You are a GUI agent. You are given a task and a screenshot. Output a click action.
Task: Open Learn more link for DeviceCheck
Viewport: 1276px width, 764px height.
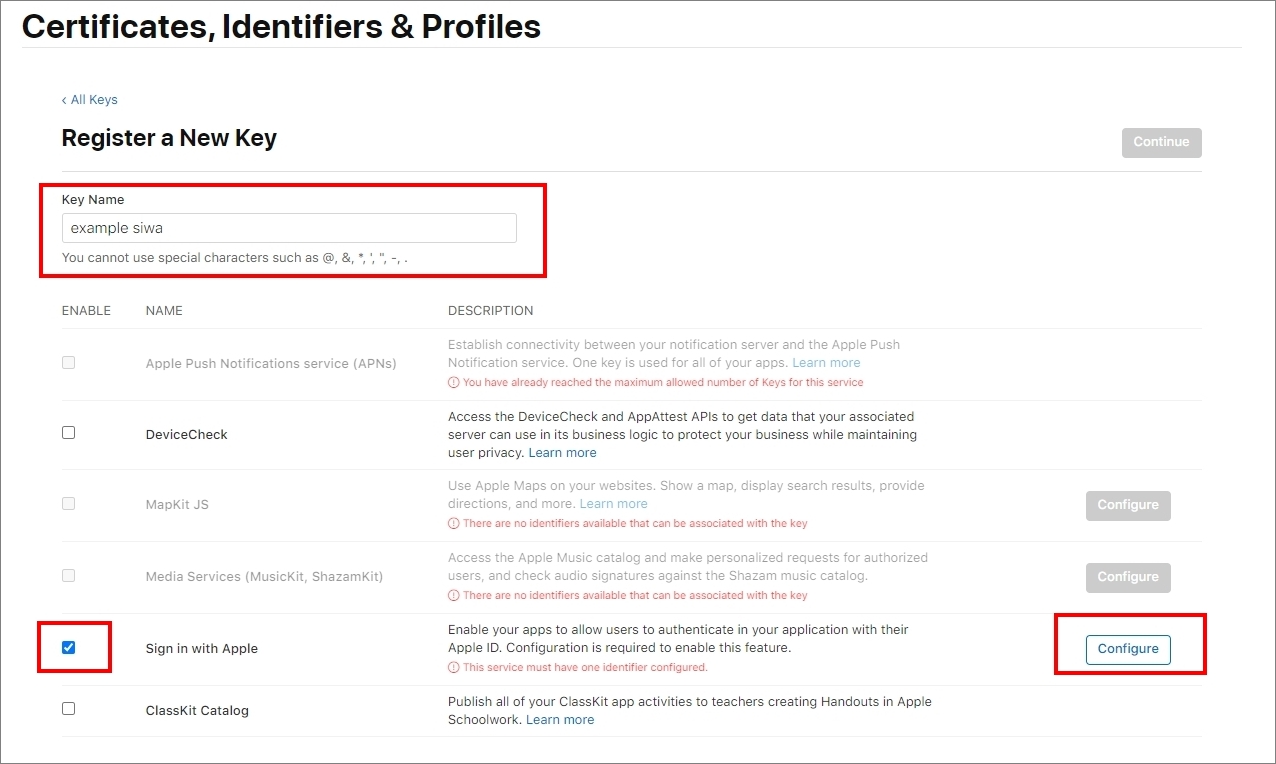coord(562,453)
